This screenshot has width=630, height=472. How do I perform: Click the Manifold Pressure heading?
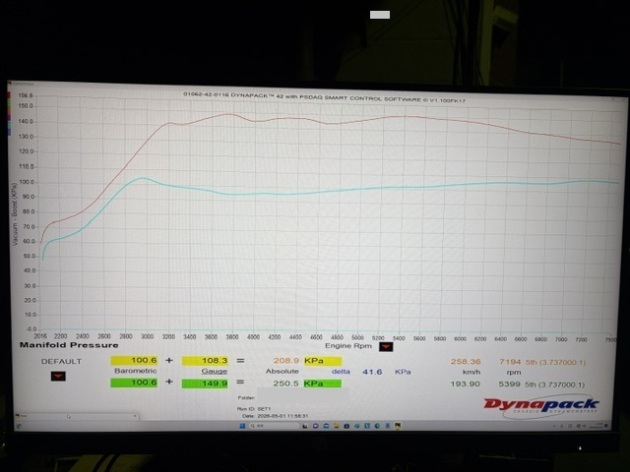69,345
